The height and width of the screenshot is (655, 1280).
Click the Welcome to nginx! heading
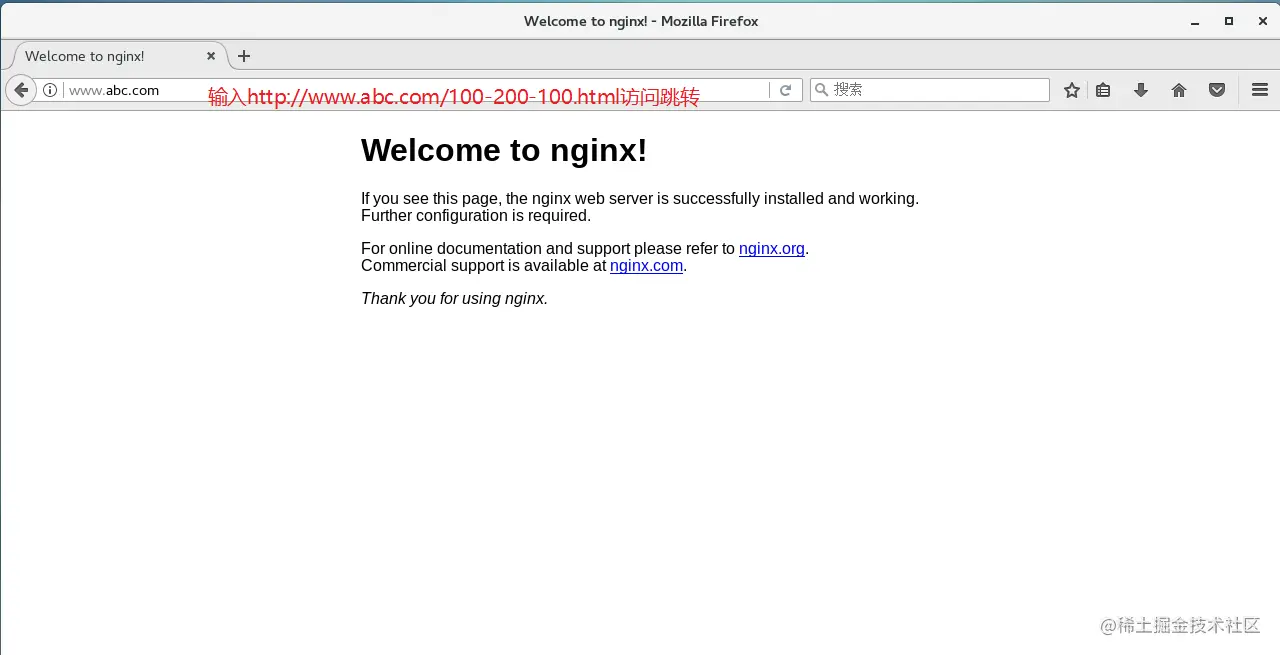[504, 150]
